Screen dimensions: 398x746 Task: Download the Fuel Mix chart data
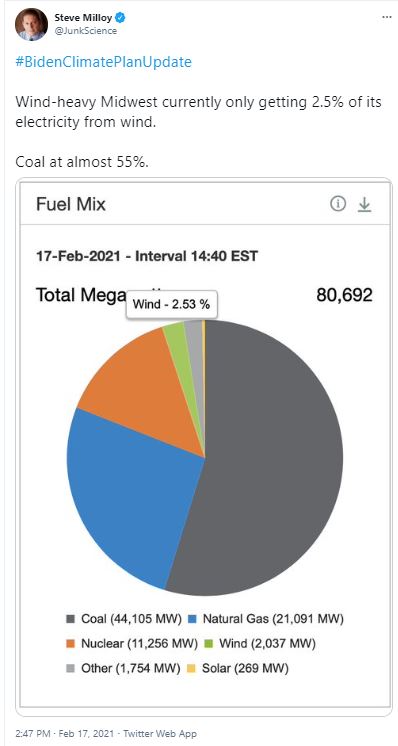(364, 204)
